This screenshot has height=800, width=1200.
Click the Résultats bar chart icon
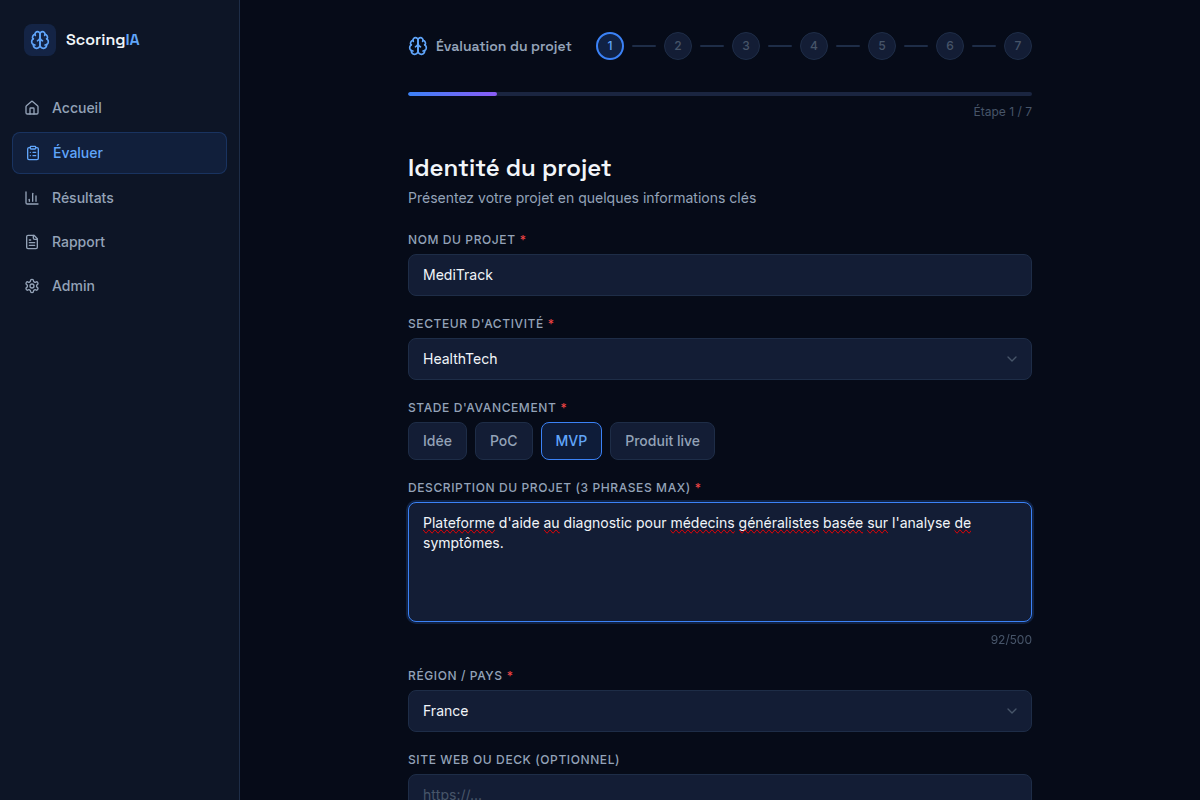coord(33,198)
